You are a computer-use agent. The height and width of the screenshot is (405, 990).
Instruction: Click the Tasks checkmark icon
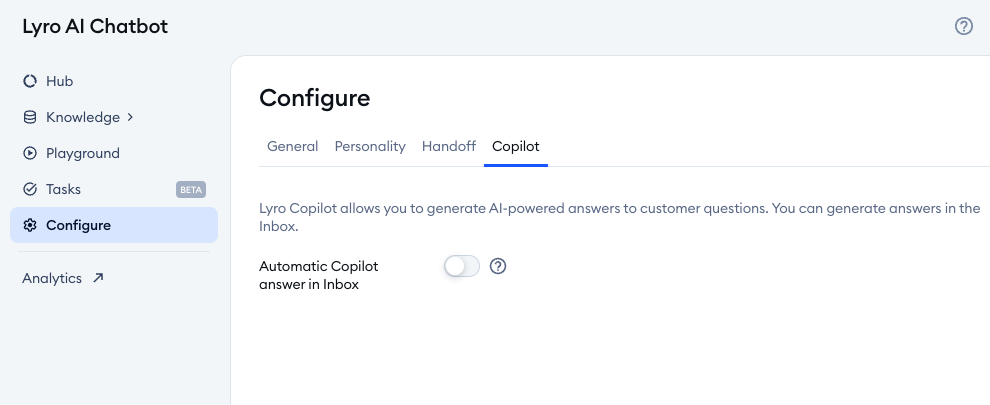point(30,189)
